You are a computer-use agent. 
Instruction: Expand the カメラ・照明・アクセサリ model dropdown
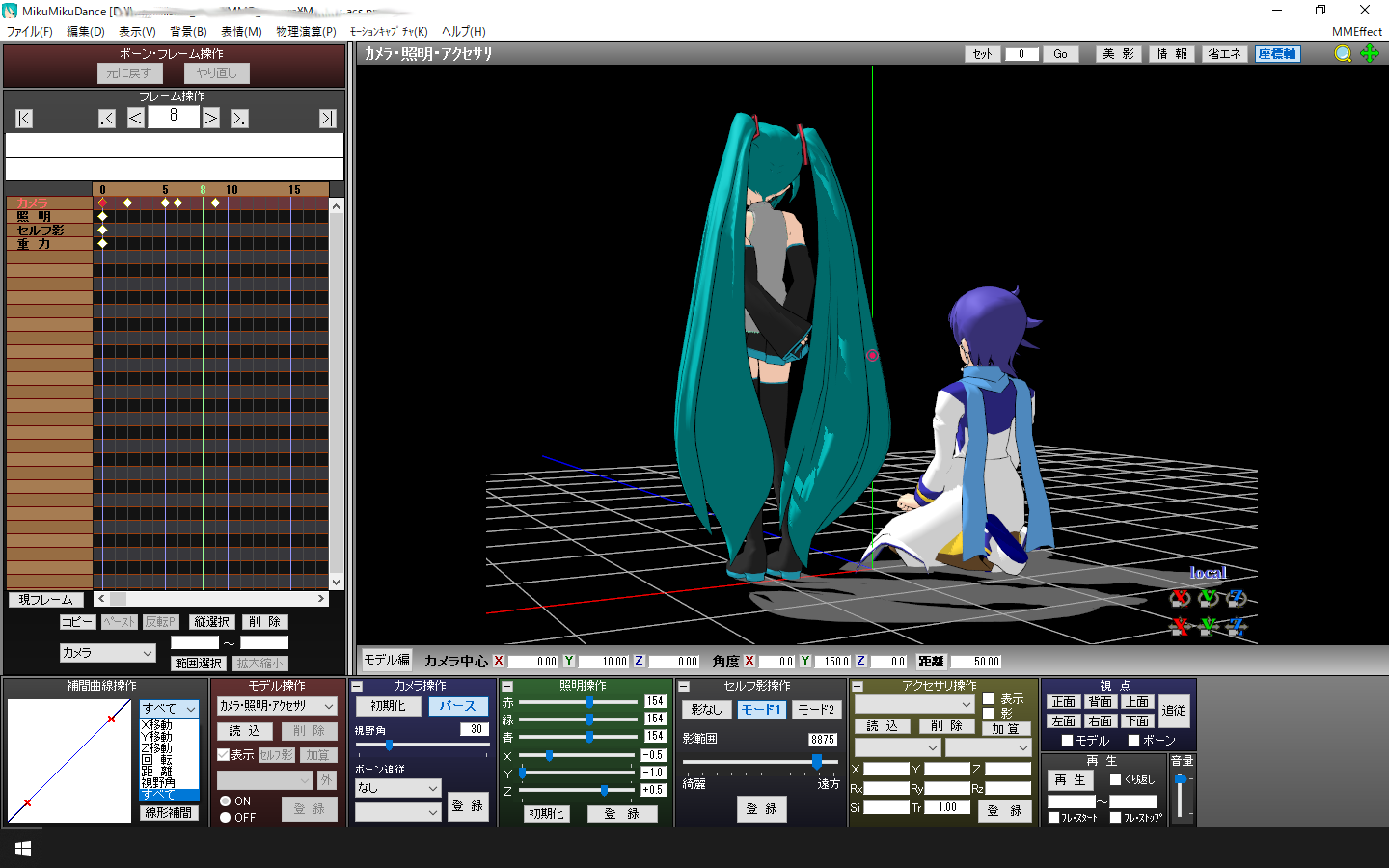(277, 706)
